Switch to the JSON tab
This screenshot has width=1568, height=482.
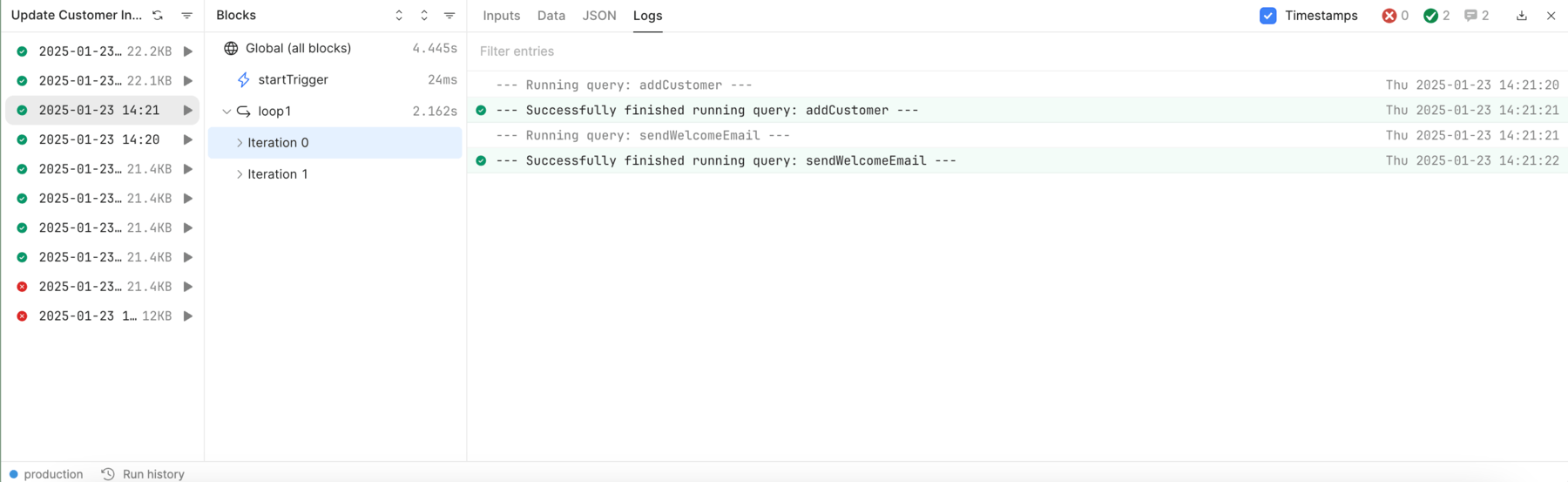pyautogui.click(x=599, y=16)
